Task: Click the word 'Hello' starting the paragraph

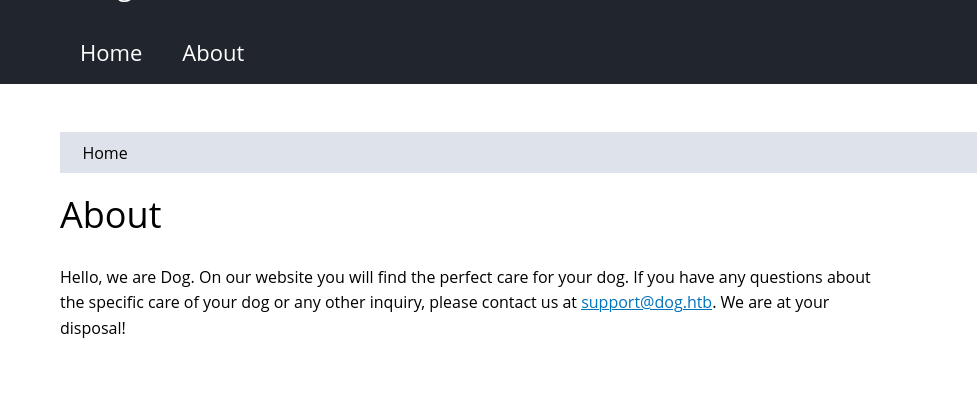Action: pyautogui.click(x=80, y=277)
